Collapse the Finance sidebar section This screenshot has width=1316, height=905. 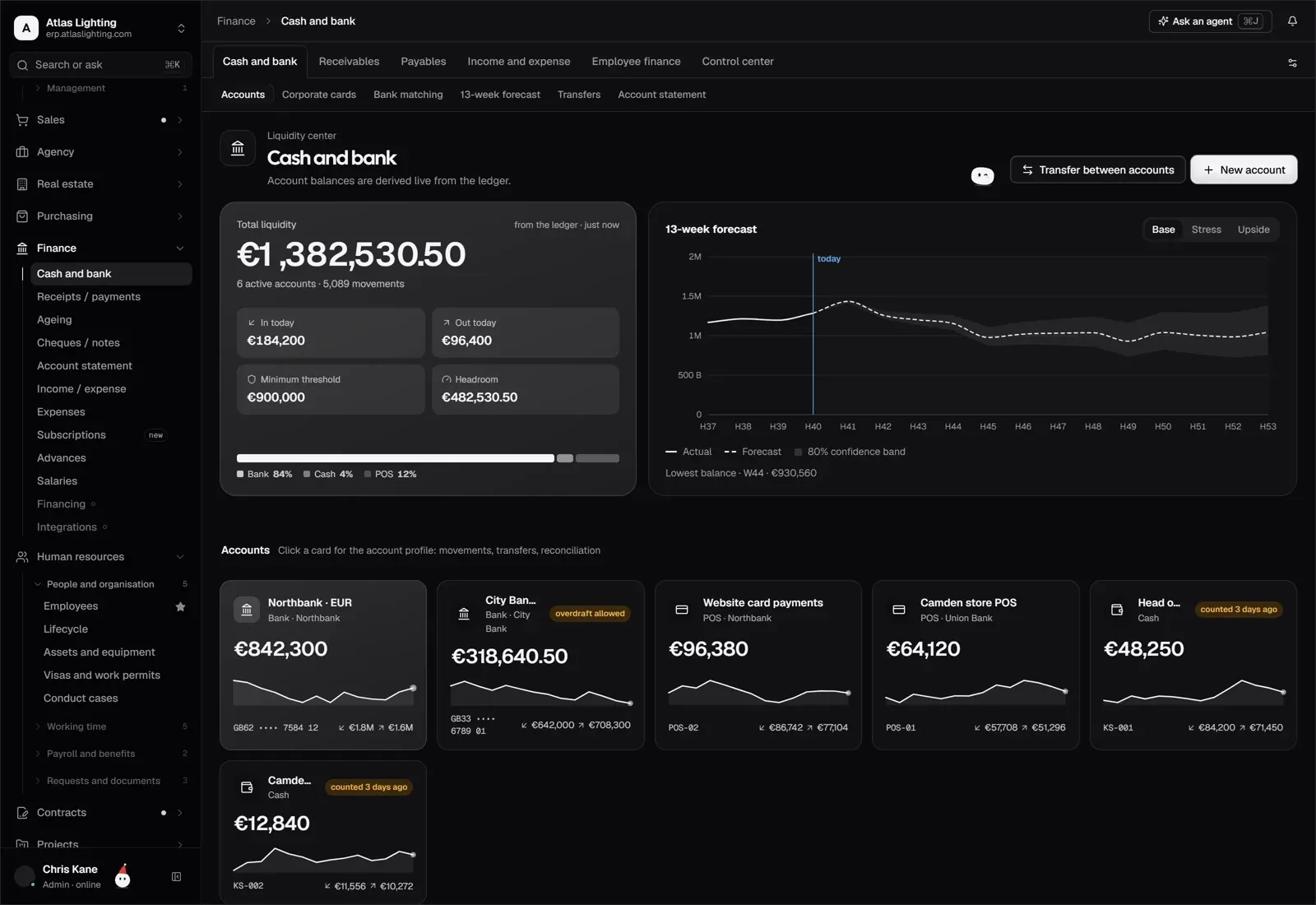(x=180, y=248)
